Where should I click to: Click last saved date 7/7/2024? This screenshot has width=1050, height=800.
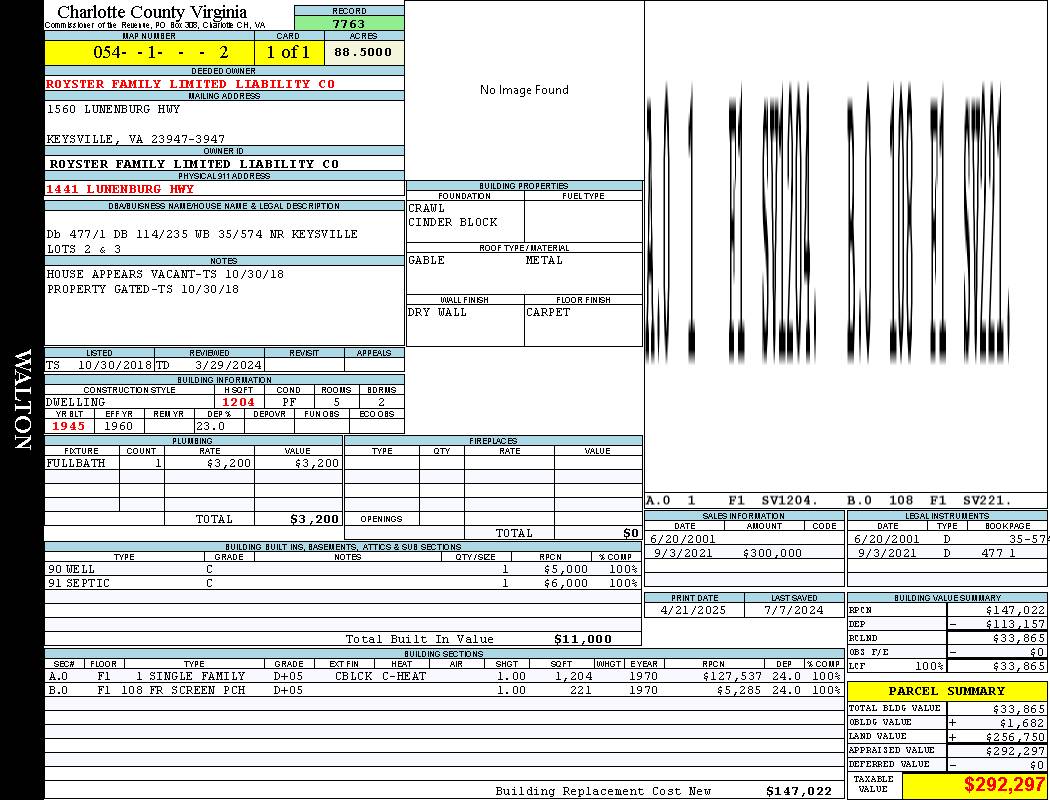pyautogui.click(x=794, y=611)
